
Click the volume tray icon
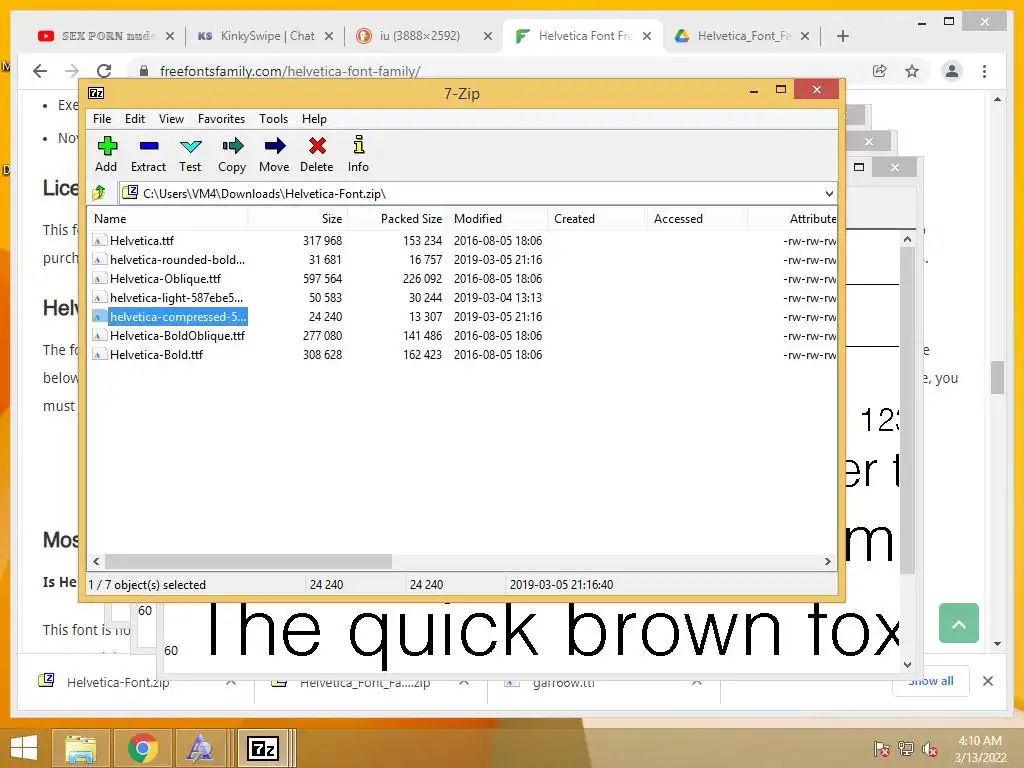point(929,749)
